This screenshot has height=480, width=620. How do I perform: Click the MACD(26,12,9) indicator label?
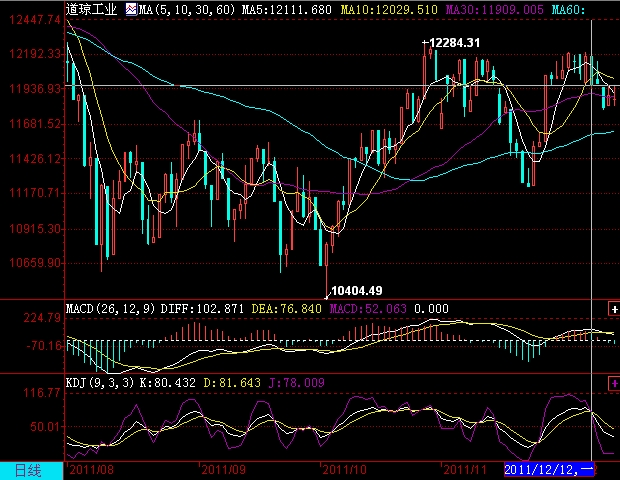click(x=110, y=308)
